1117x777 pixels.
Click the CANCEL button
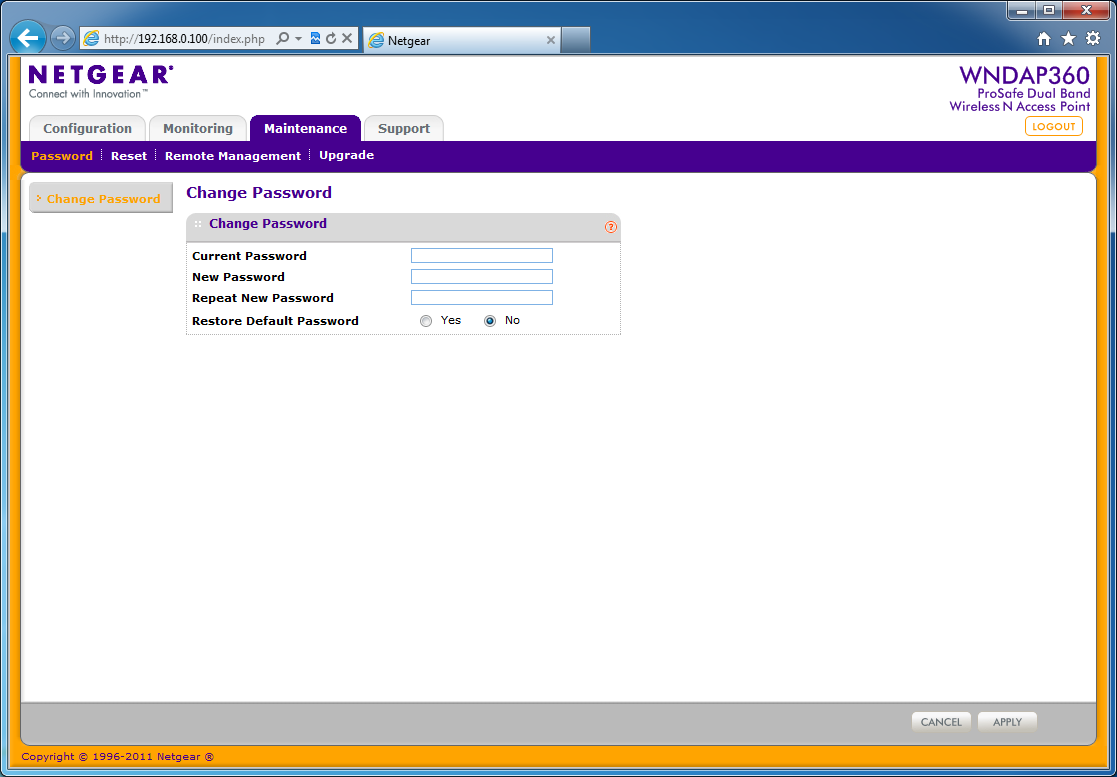[941, 721]
